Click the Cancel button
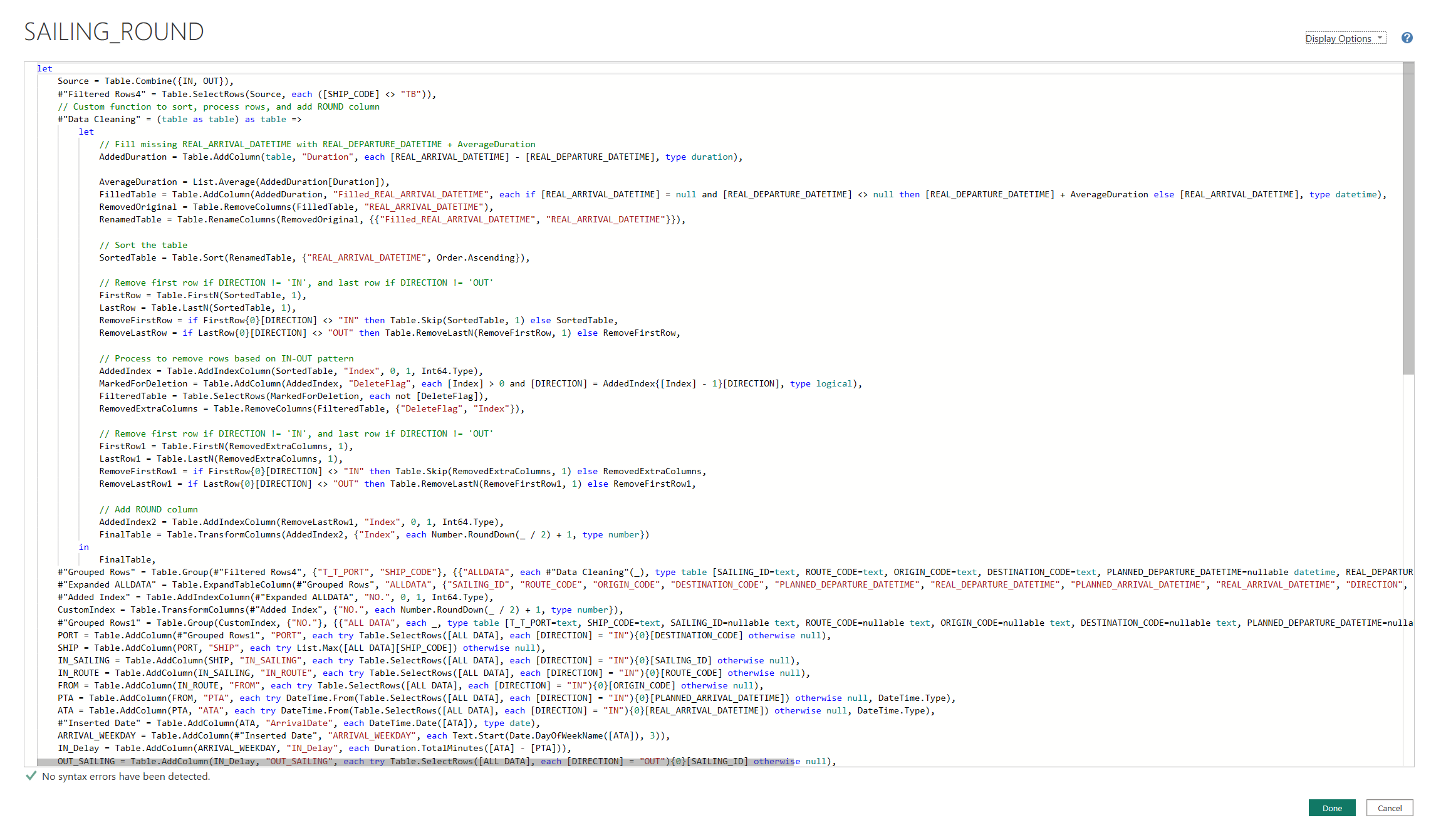1436x840 pixels. [x=1389, y=807]
